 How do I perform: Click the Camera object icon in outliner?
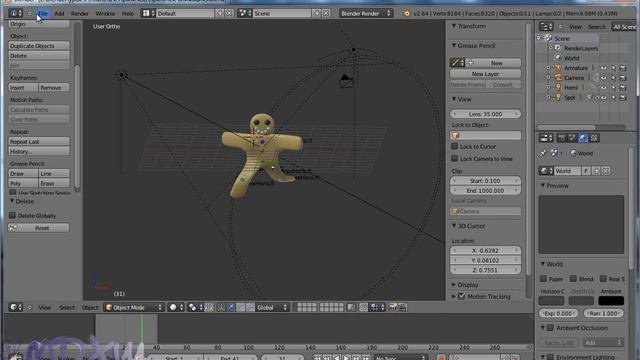(x=558, y=78)
